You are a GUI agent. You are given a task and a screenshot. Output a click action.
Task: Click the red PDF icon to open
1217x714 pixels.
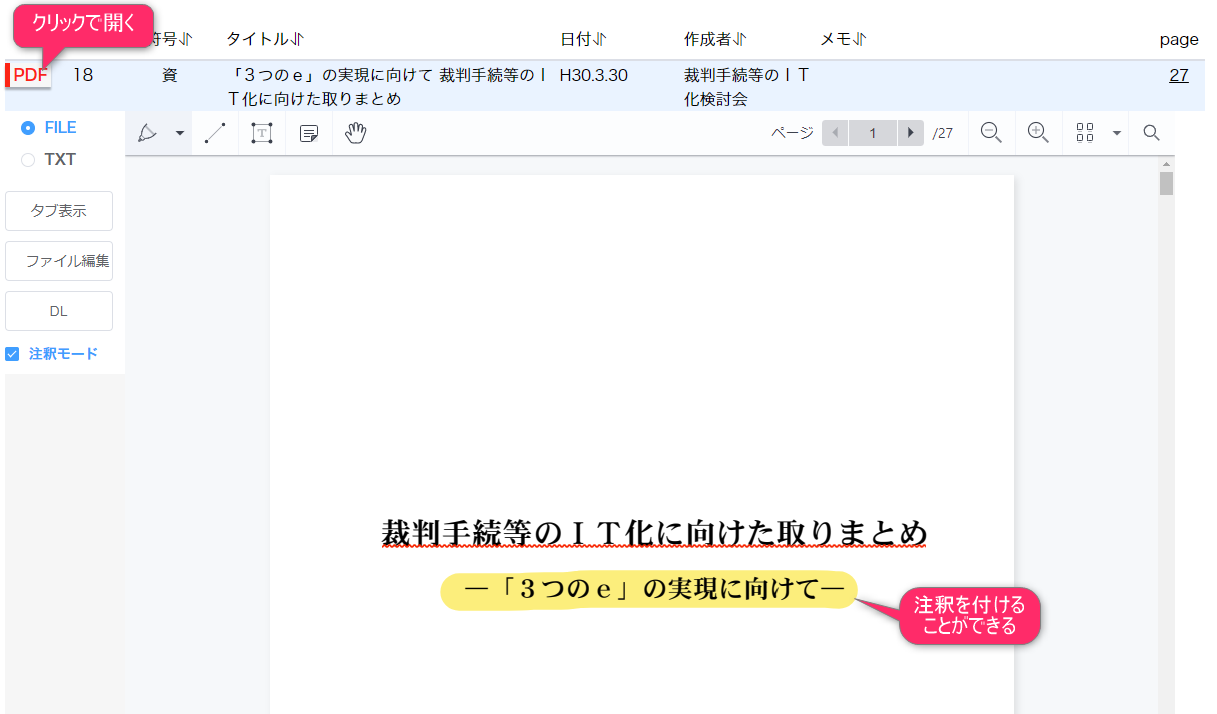(x=30, y=75)
